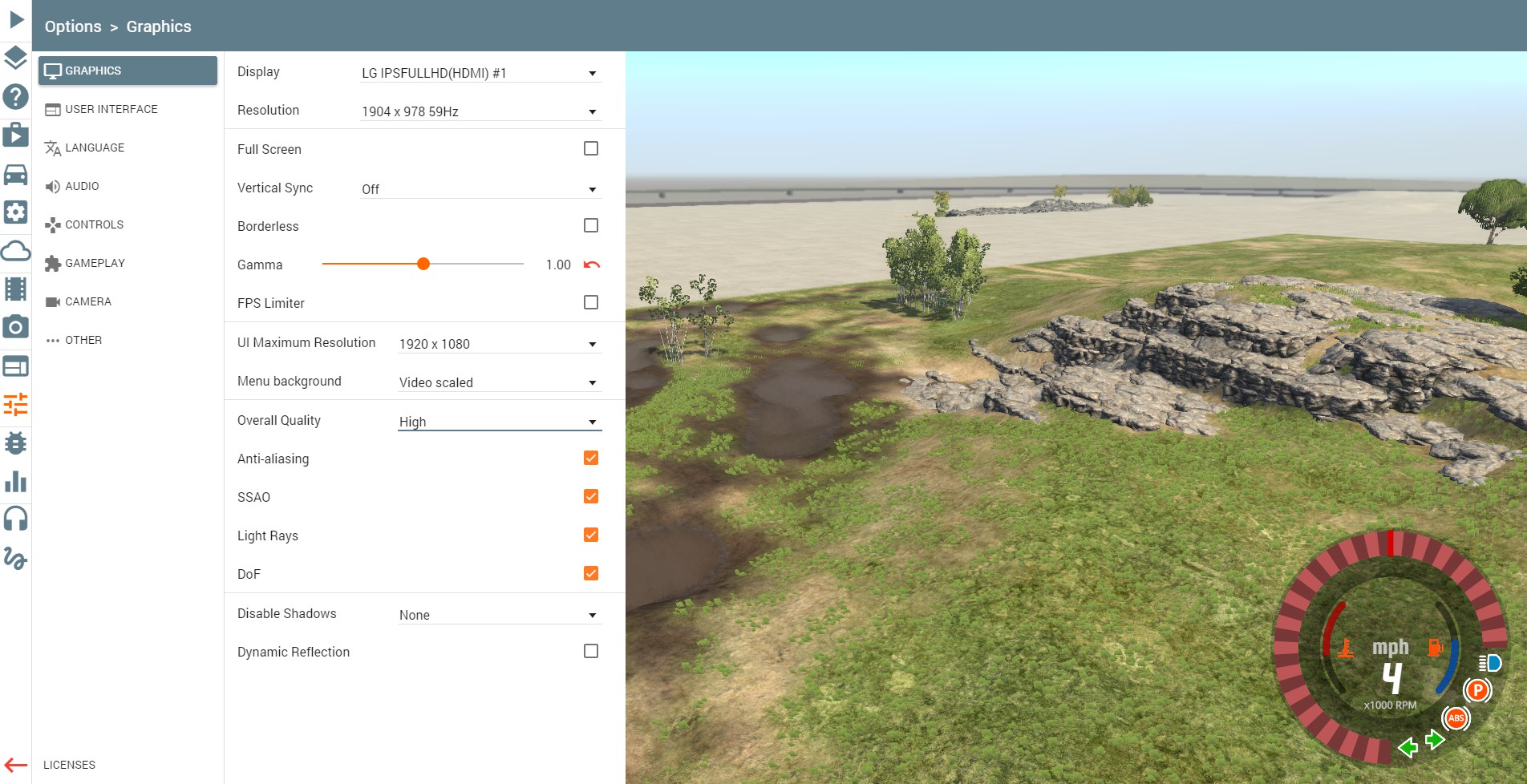
Task: Open the squiggle path icon in sidebar
Action: tap(16, 558)
